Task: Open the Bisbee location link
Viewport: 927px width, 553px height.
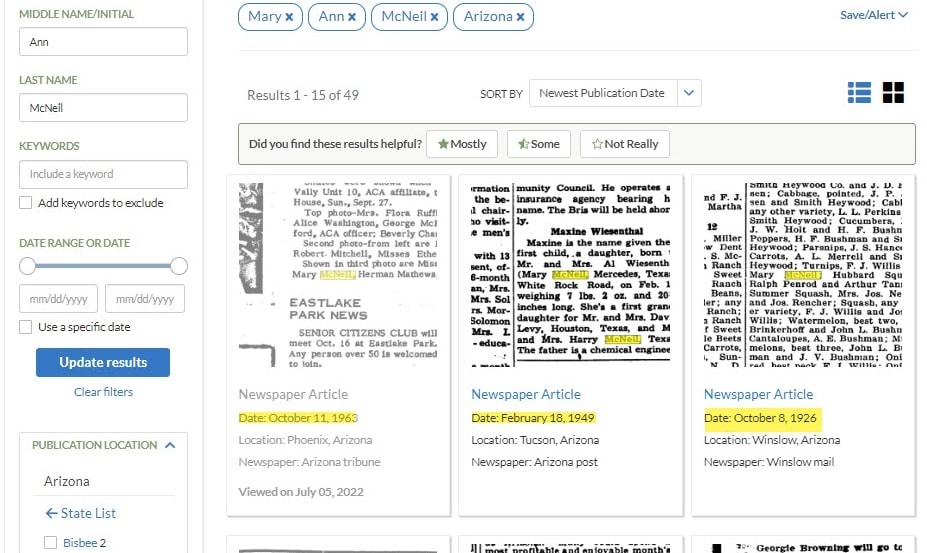Action: [80, 543]
